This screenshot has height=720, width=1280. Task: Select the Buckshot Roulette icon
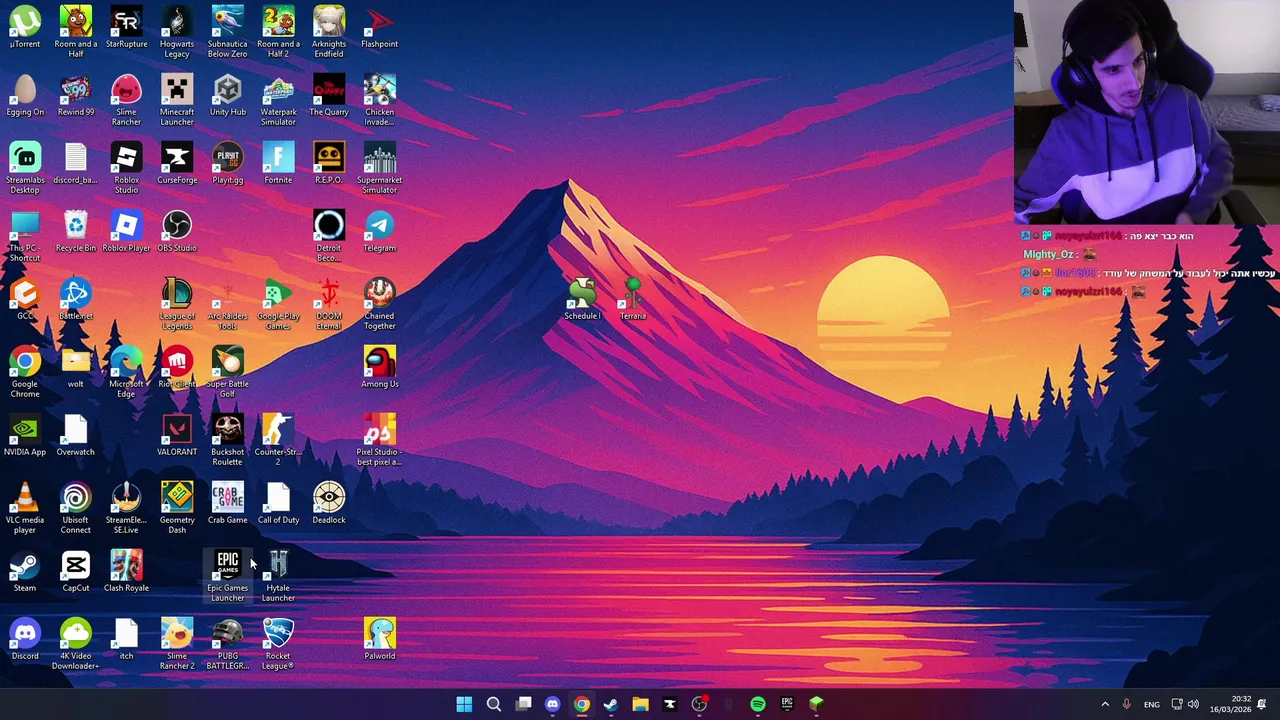pos(227,440)
